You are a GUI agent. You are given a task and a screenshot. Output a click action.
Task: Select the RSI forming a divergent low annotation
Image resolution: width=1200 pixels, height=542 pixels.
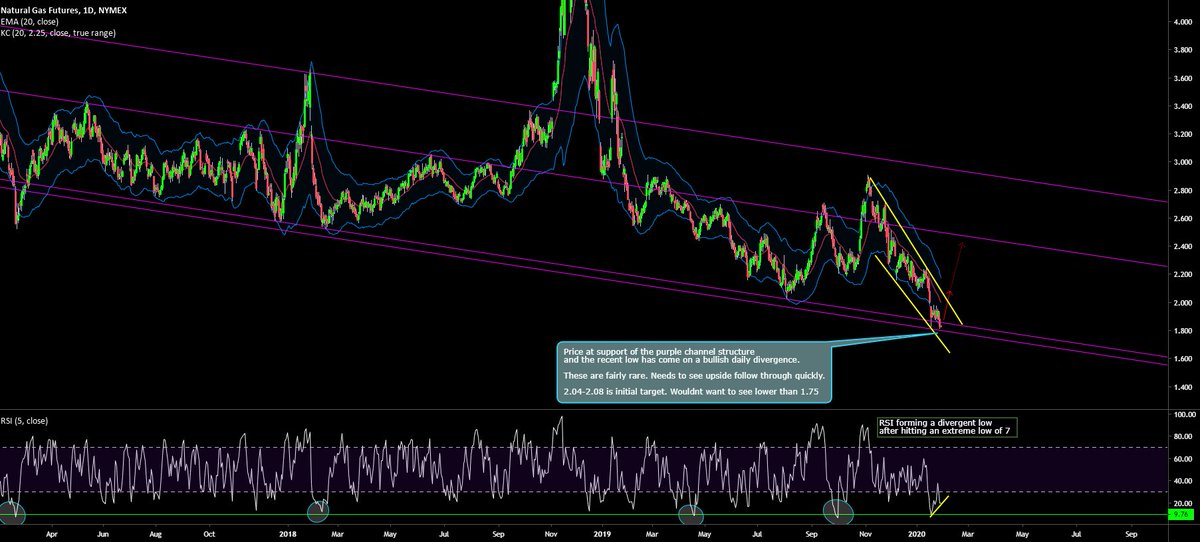(x=946, y=427)
